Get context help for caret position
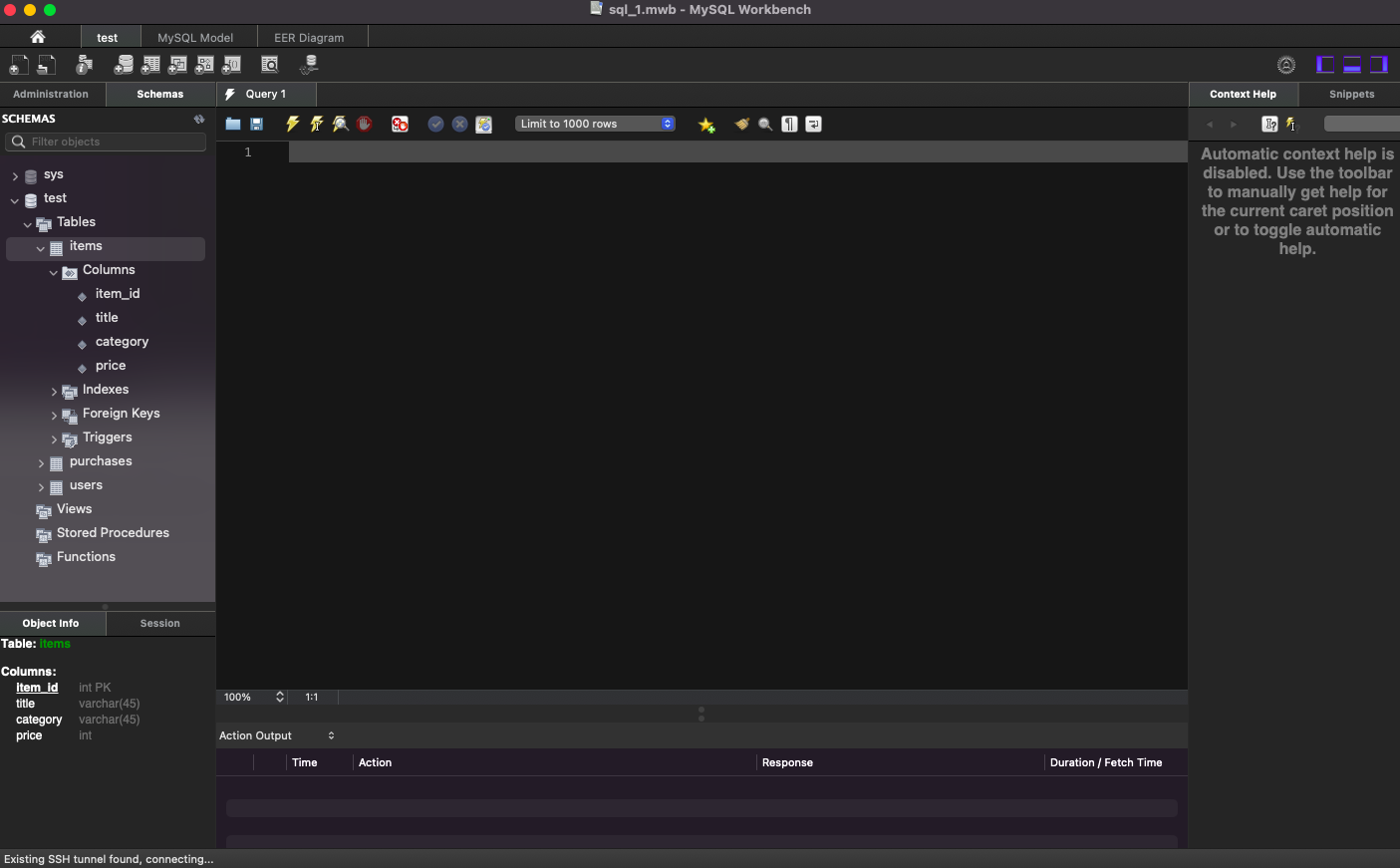1400x868 pixels. point(1269,125)
